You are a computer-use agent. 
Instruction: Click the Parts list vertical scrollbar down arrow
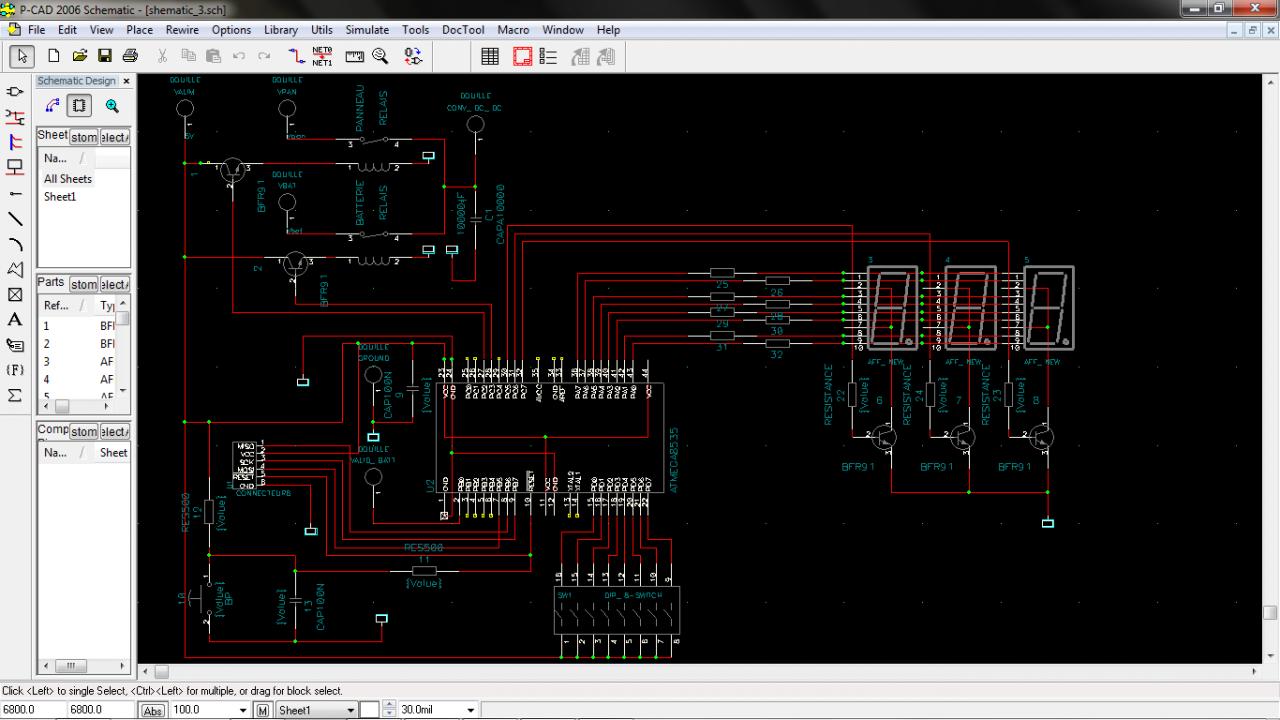(x=124, y=391)
